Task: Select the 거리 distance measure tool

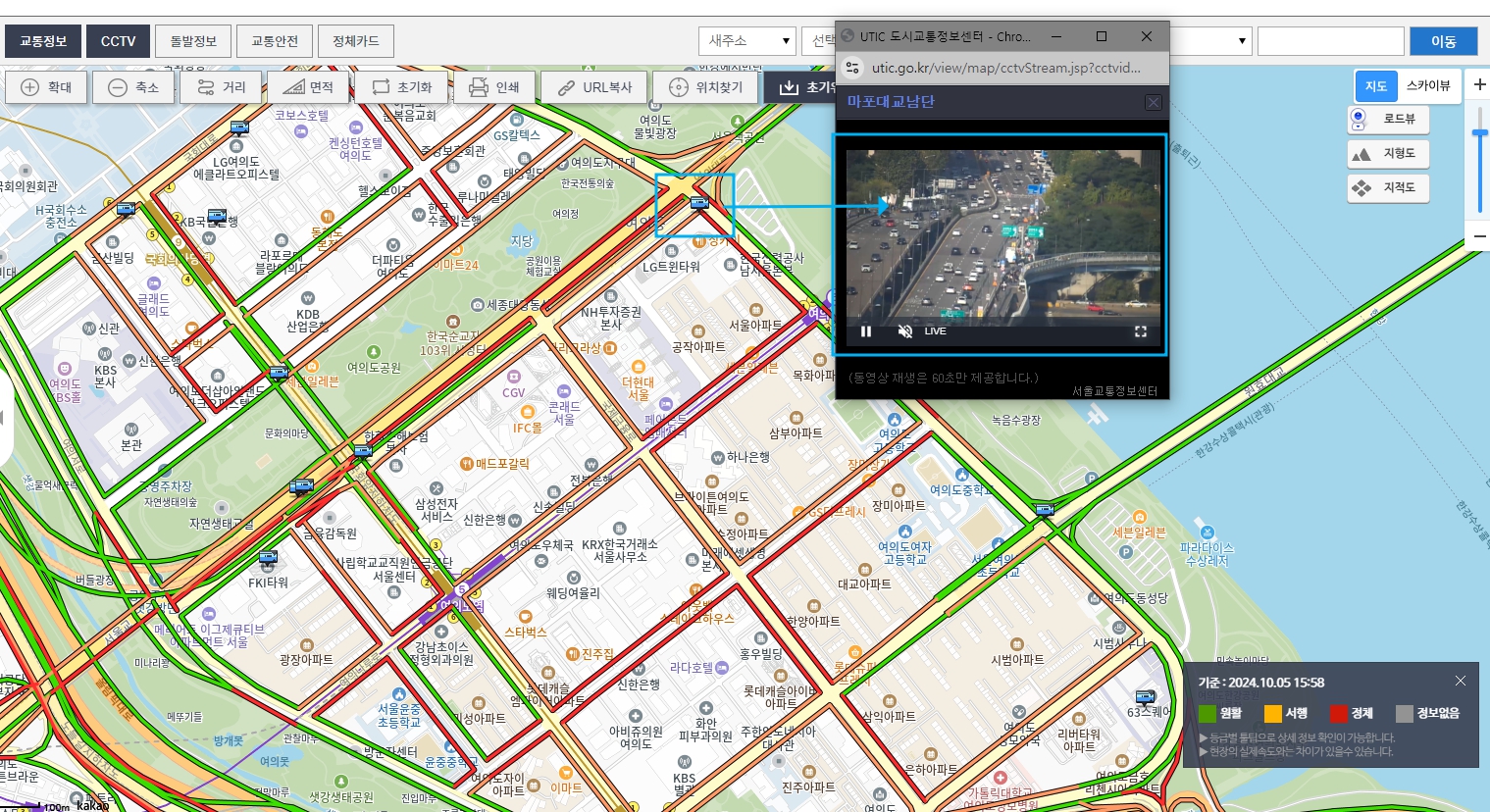Action: click(221, 87)
